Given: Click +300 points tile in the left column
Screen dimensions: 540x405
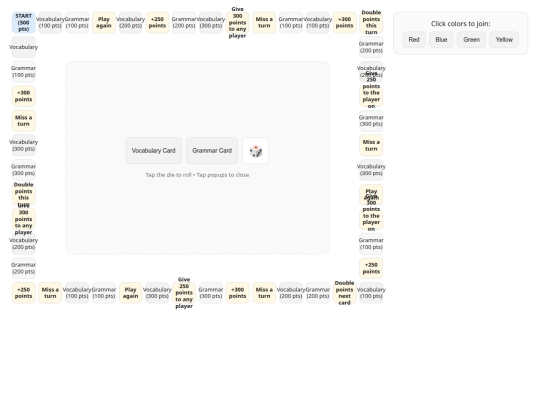Looking at the screenshot, I should pos(23,96).
